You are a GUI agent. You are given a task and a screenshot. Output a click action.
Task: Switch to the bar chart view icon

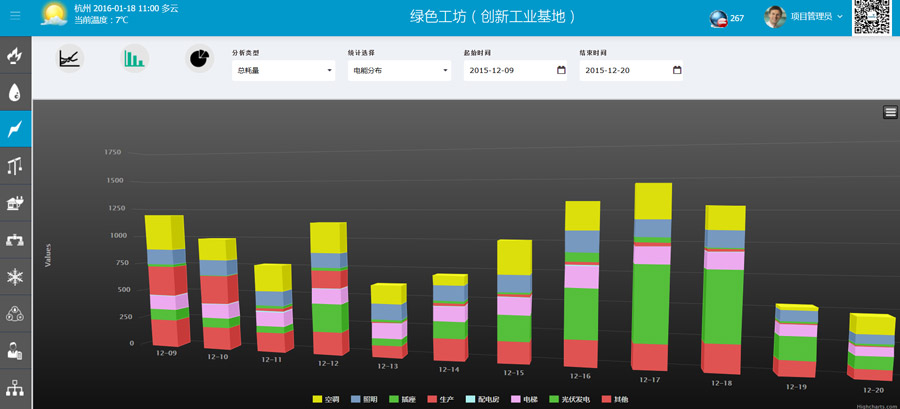pyautogui.click(x=134, y=59)
